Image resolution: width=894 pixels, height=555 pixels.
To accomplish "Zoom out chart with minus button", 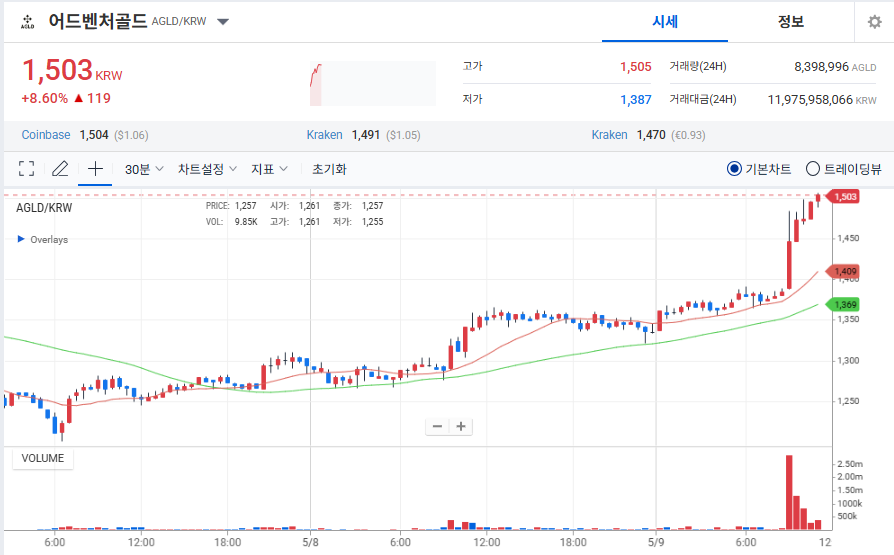I will (x=437, y=426).
